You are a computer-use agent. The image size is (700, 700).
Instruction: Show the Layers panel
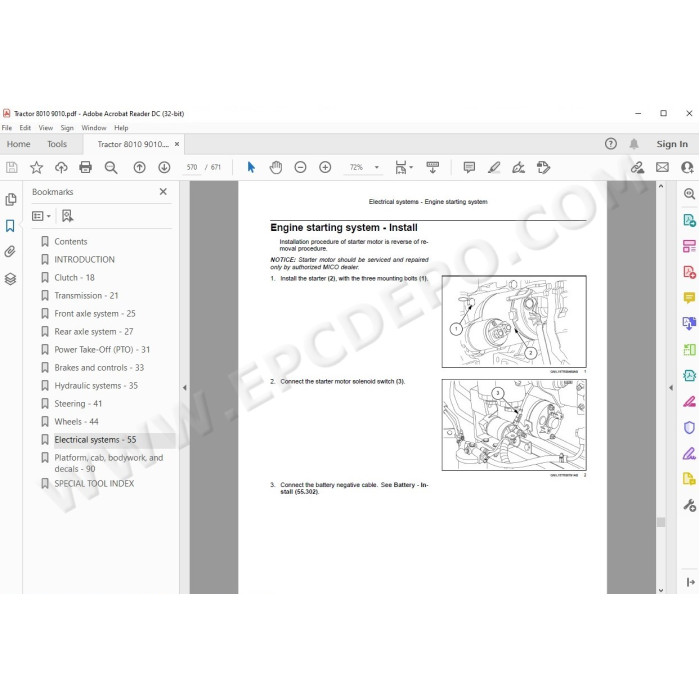click(10, 279)
